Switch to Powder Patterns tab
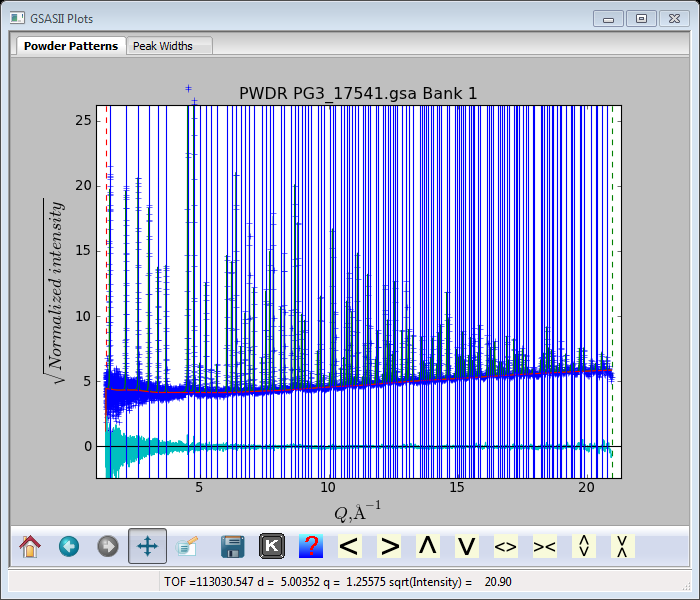 [71, 46]
